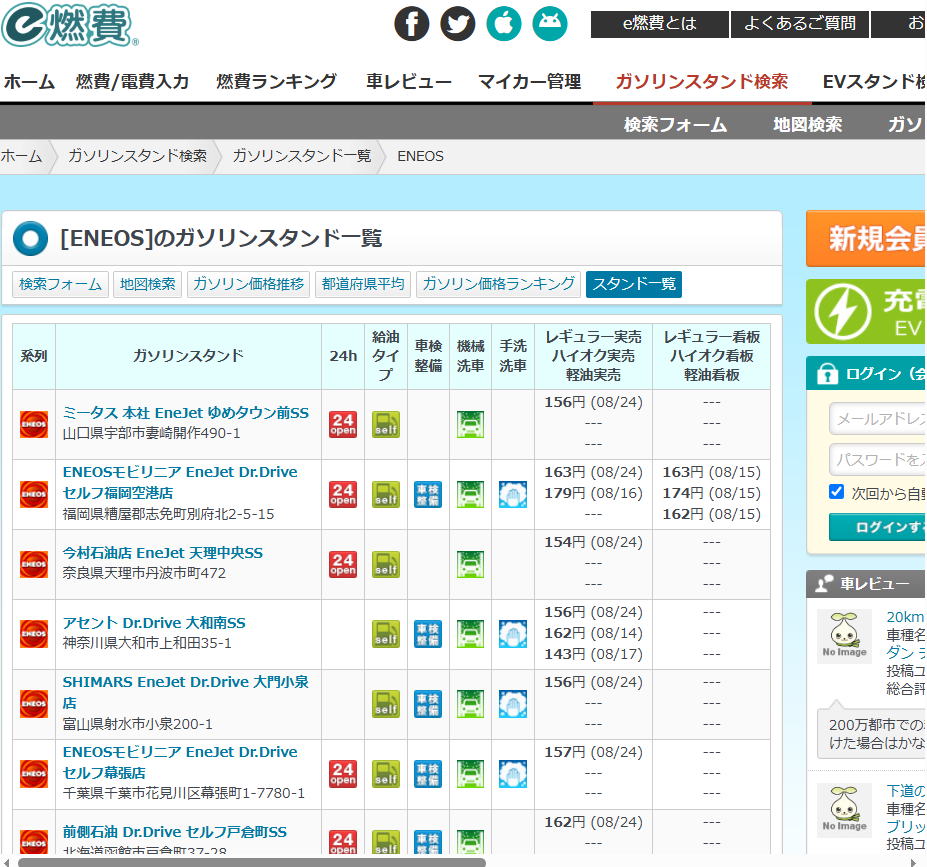Open 地図検索 in gray submenu
Image resolution: width=927 pixels, height=867 pixels.
point(808,124)
